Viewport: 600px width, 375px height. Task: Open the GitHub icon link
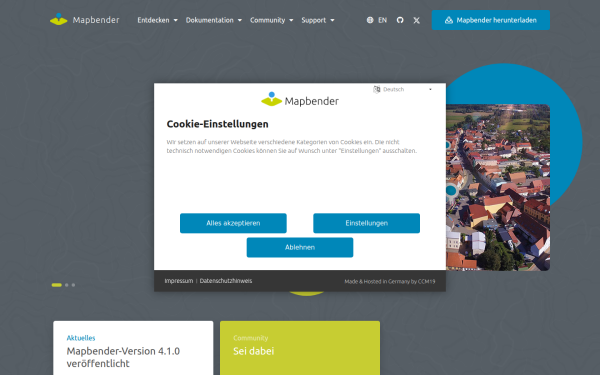click(400, 20)
